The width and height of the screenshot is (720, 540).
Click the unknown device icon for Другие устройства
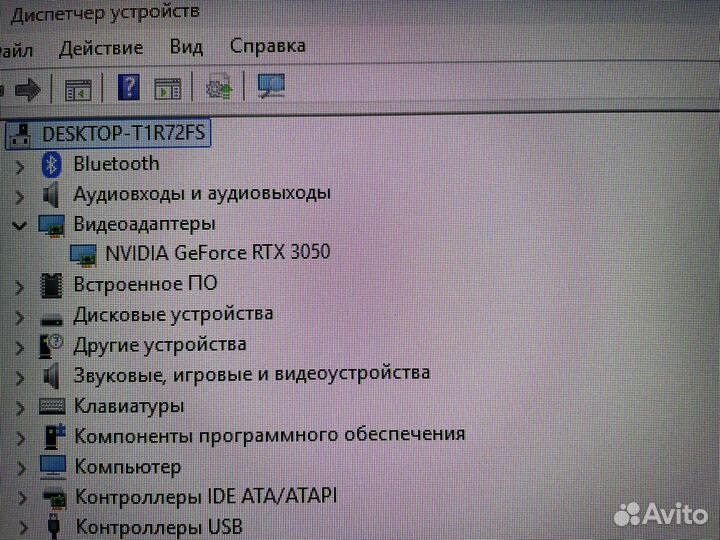(x=51, y=346)
